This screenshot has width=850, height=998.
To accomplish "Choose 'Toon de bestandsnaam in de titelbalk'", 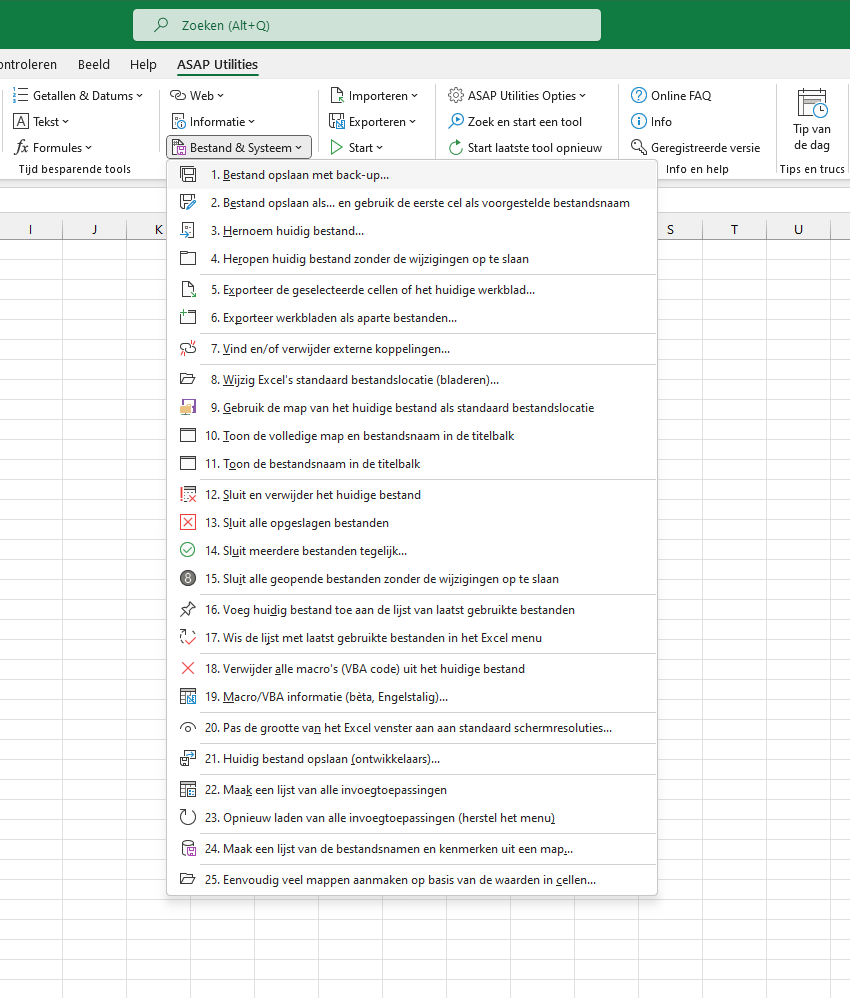I will coord(412,463).
